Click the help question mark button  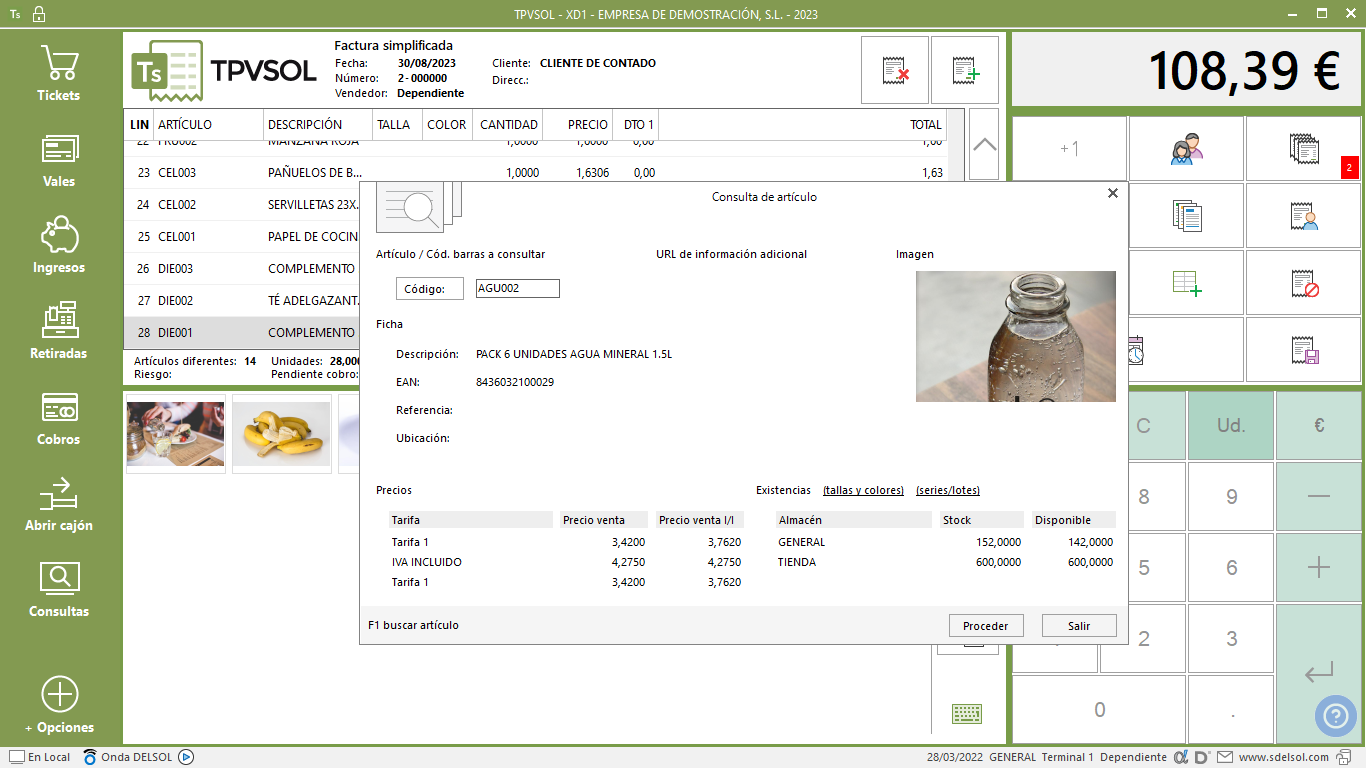[1336, 715]
